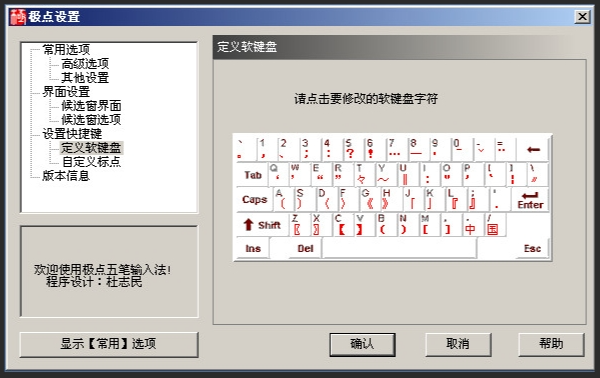Cancel changes with 取消 button

point(458,344)
